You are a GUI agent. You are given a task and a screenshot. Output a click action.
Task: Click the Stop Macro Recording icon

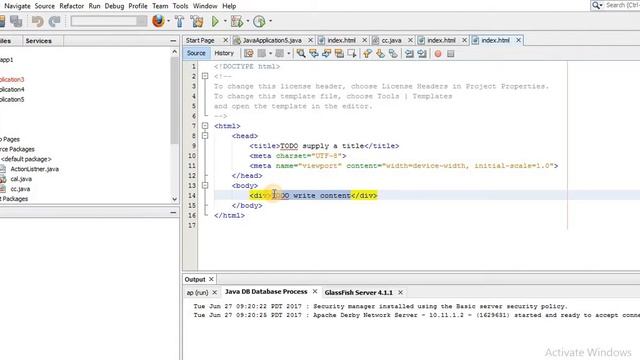451,53
